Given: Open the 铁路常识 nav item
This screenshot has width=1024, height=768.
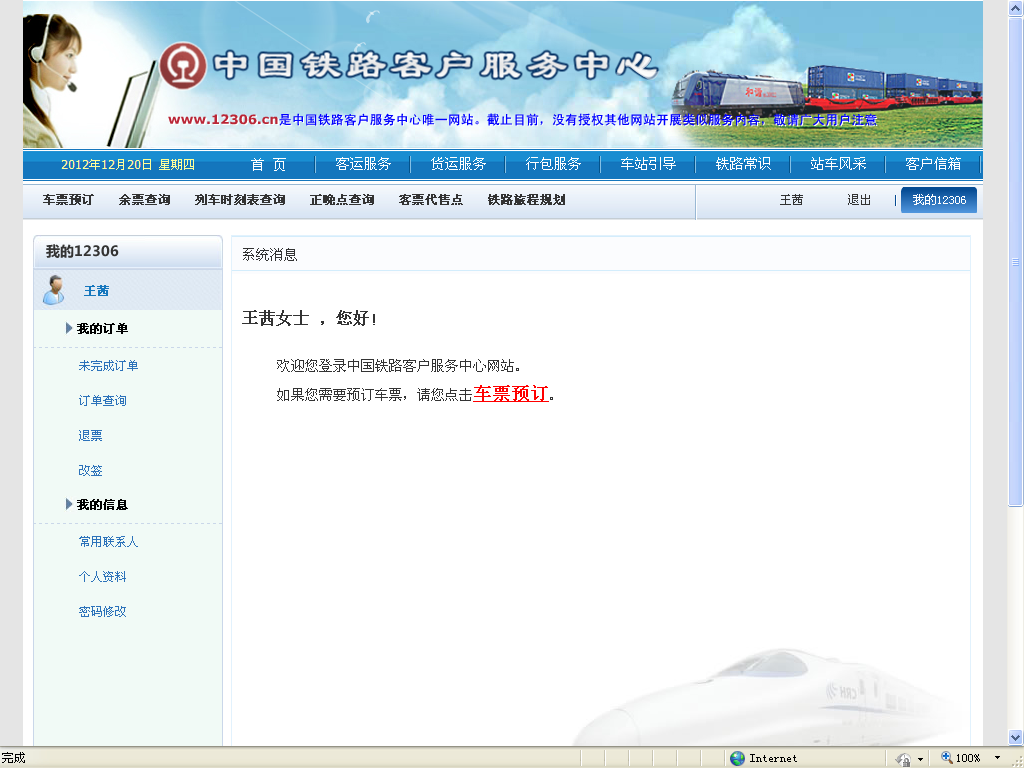Looking at the screenshot, I should pyautogui.click(x=743, y=164).
